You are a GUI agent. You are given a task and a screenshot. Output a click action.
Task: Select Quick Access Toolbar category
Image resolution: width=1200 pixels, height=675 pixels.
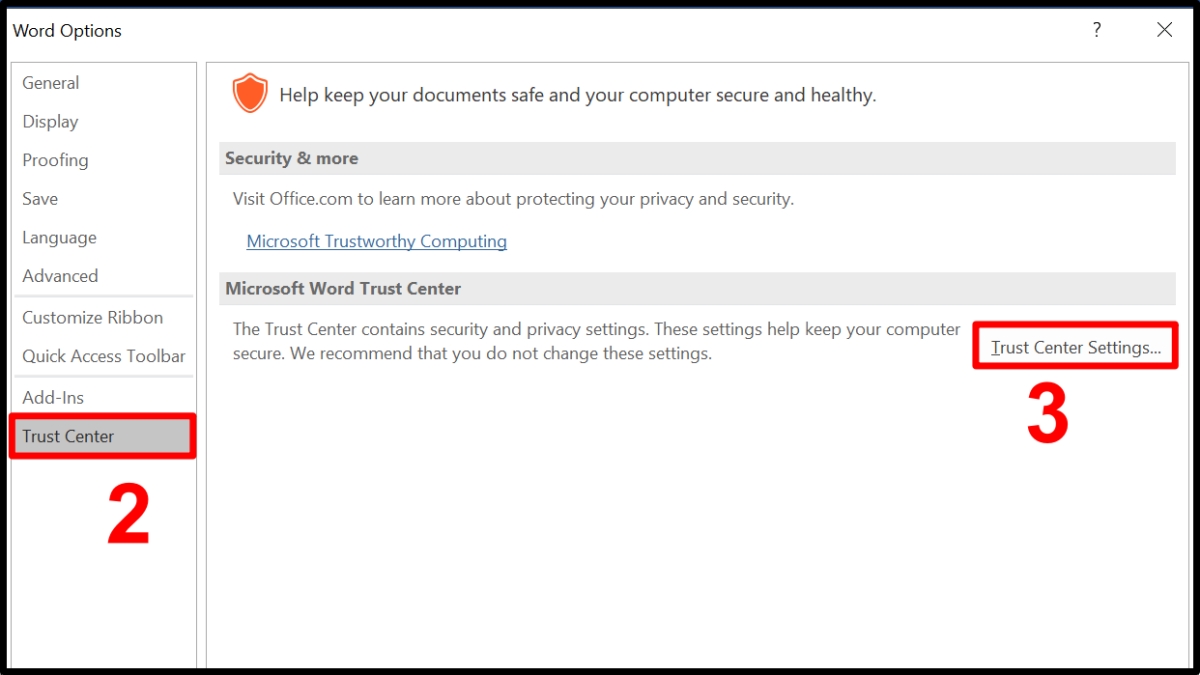pyautogui.click(x=104, y=356)
